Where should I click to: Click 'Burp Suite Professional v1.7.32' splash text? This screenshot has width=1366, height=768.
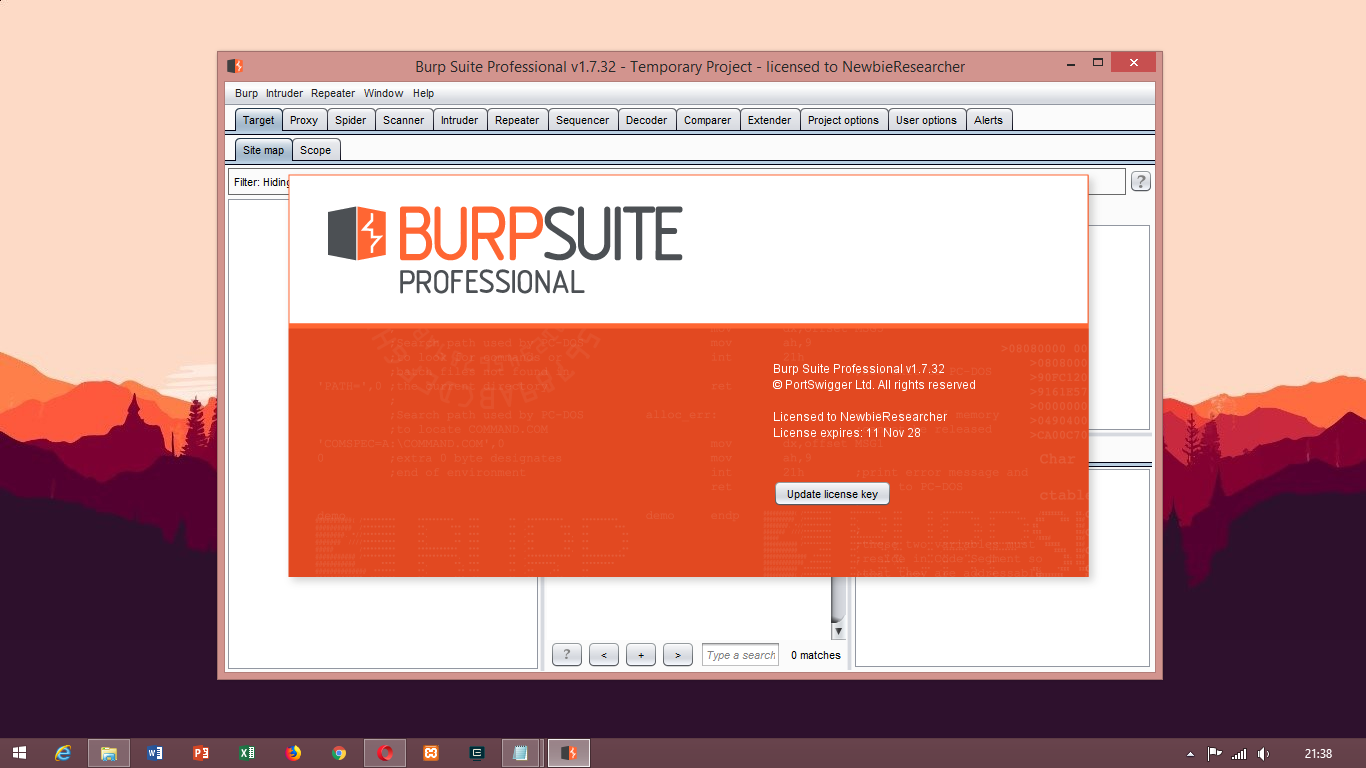(859, 369)
